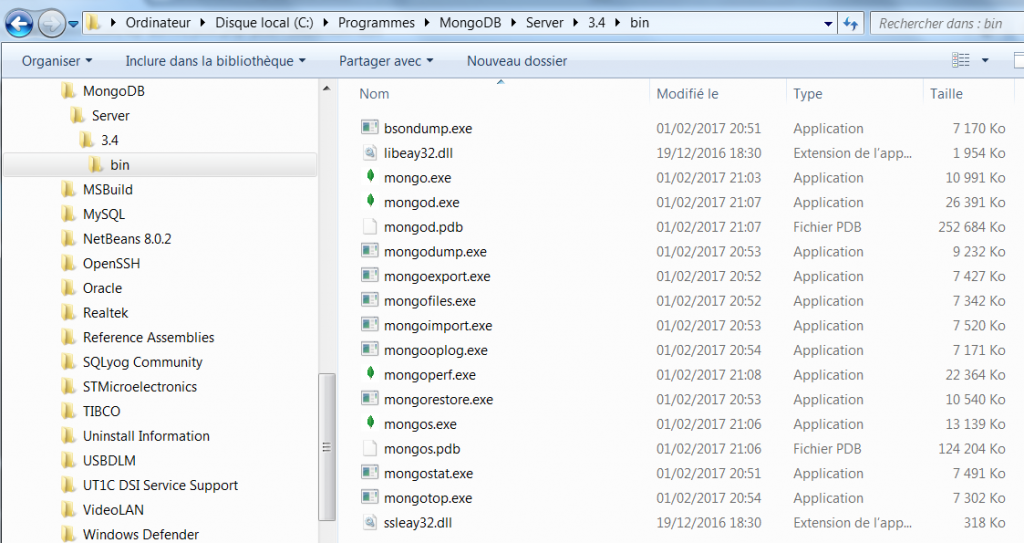Viewport: 1024px width, 543px height.
Task: Click Server in the address breadcrumb
Action: [x=545, y=23]
